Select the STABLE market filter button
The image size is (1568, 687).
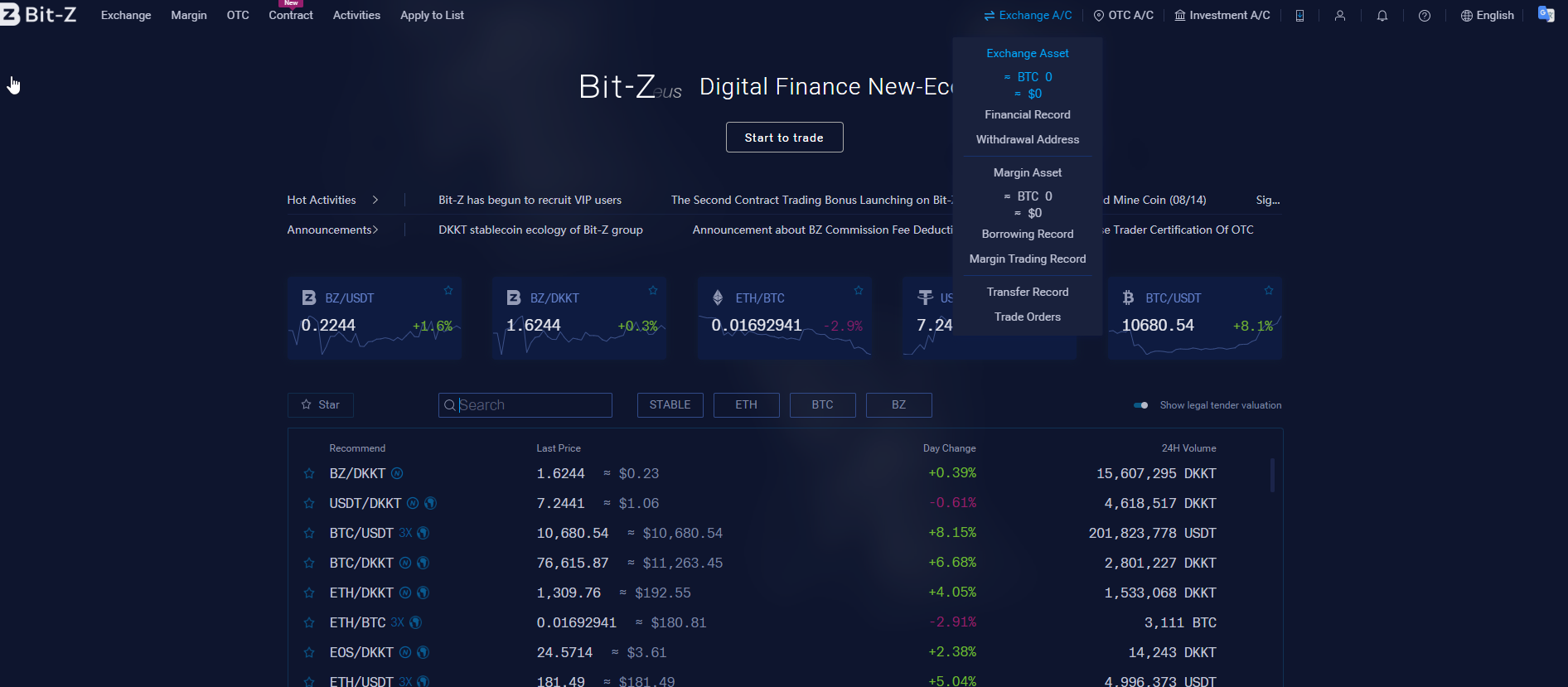(x=670, y=404)
